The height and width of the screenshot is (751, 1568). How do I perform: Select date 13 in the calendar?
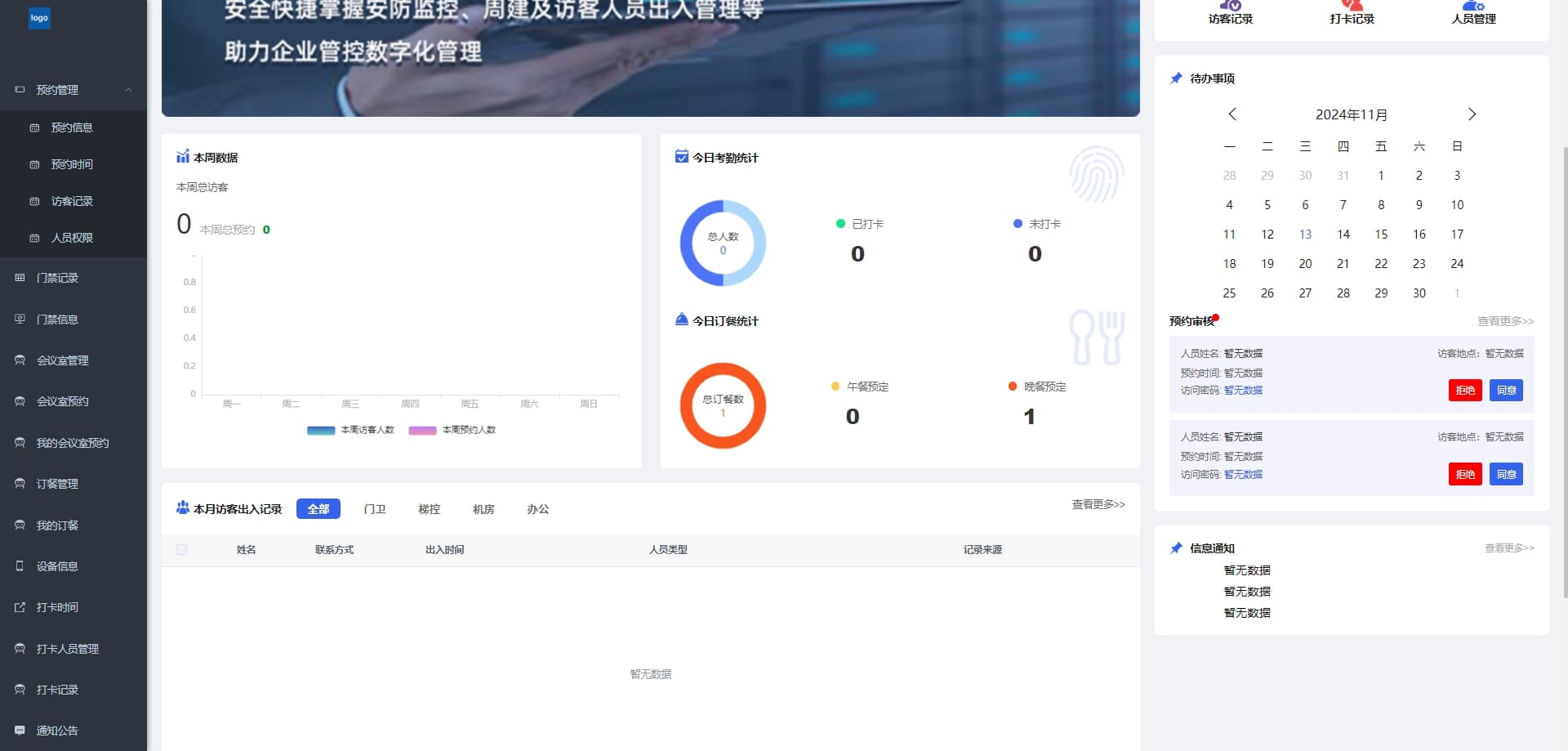(x=1305, y=235)
